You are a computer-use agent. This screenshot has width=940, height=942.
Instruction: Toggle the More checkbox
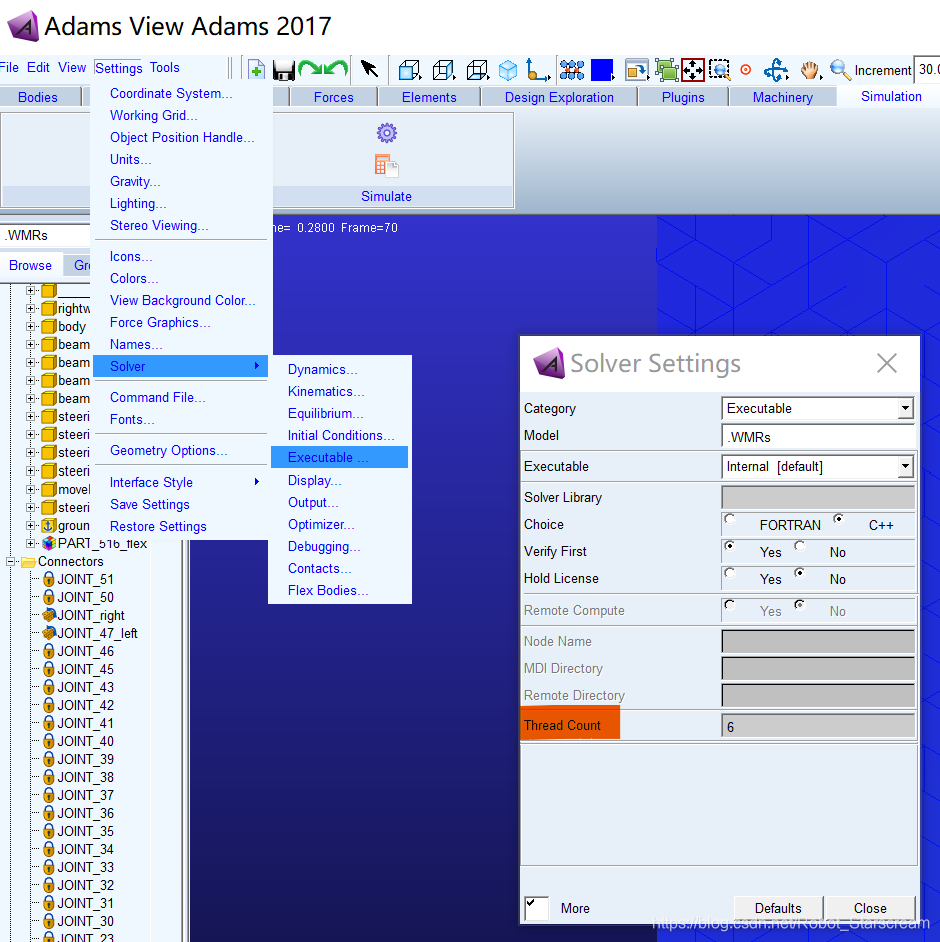tap(536, 908)
